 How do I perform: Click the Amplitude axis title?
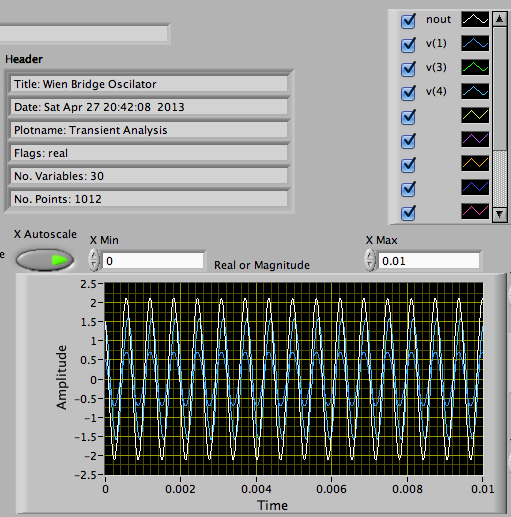tap(62, 377)
